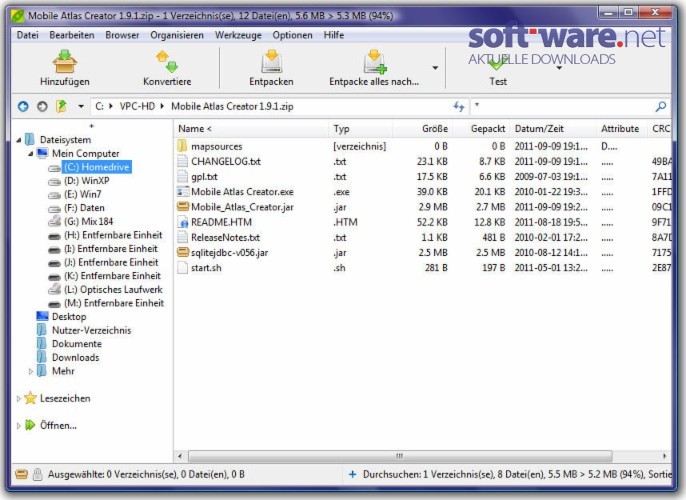686x500 pixels.
Task: Click the Desktop icon in the tree
Action: [42, 316]
